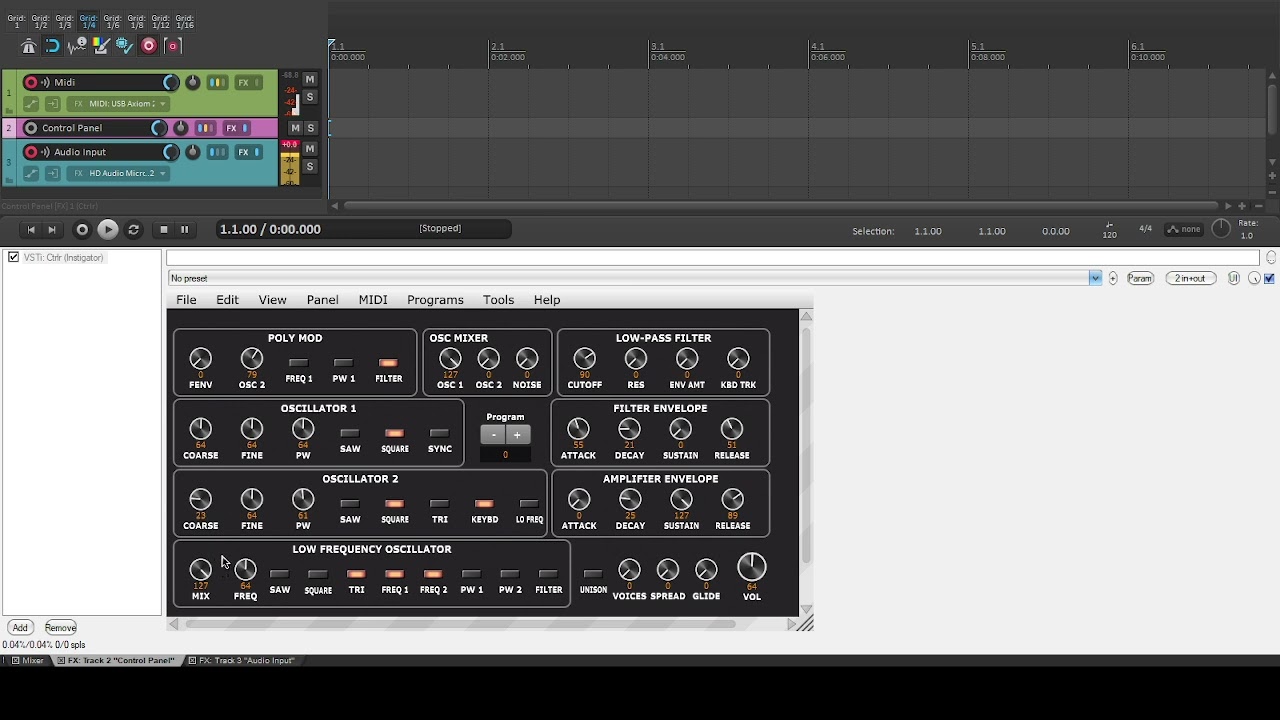Toggle the metronome icon in the toolbar
This screenshot has width=1280, height=720.
click(28, 46)
